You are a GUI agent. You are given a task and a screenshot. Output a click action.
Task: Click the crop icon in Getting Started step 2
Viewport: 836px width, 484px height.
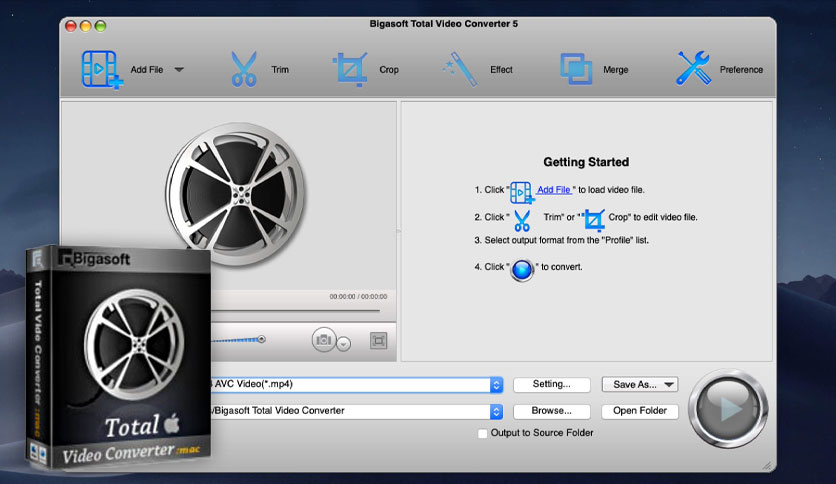pos(593,220)
